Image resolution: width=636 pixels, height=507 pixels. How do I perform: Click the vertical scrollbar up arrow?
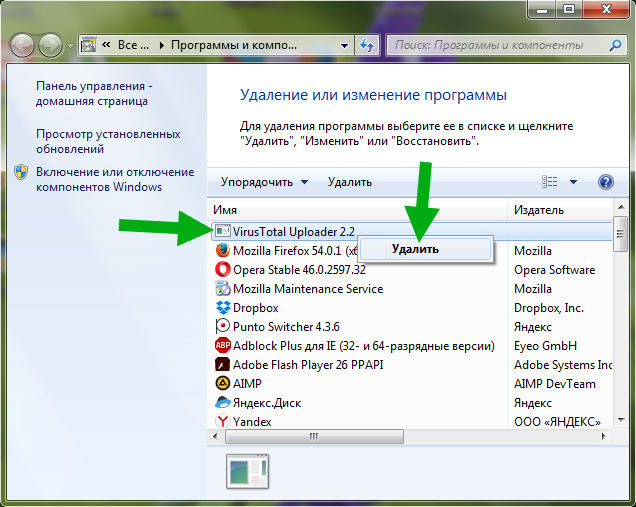tap(621, 208)
